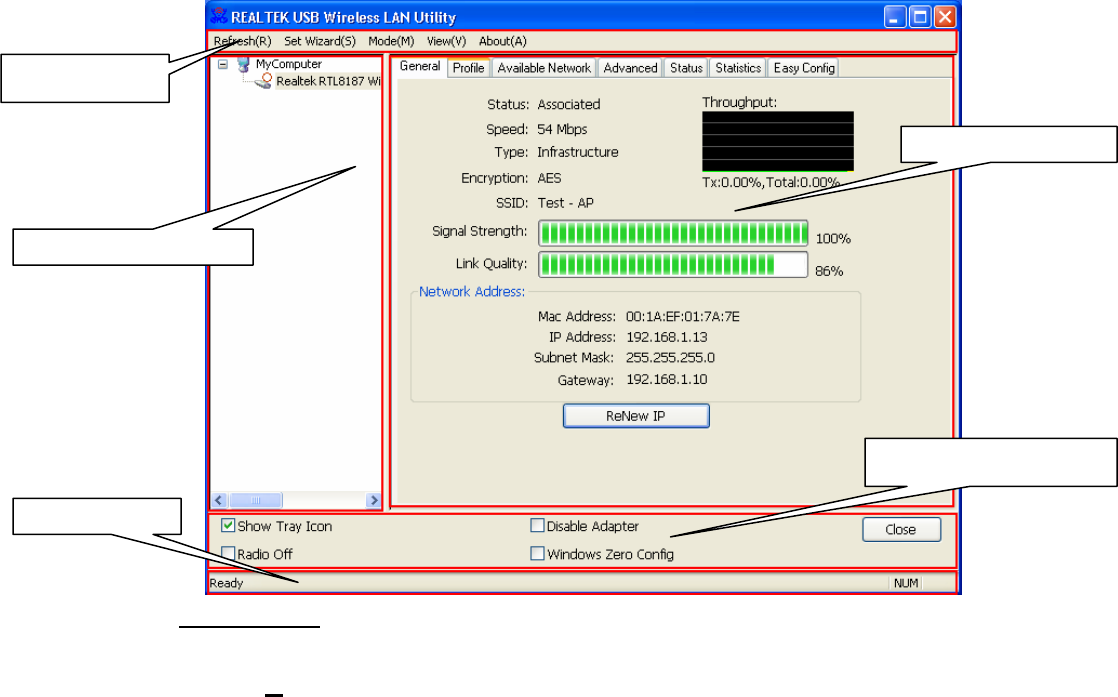The width and height of the screenshot is (1118, 697).
Task: Click the REALTEK utility title bar icon
Action: point(219,16)
